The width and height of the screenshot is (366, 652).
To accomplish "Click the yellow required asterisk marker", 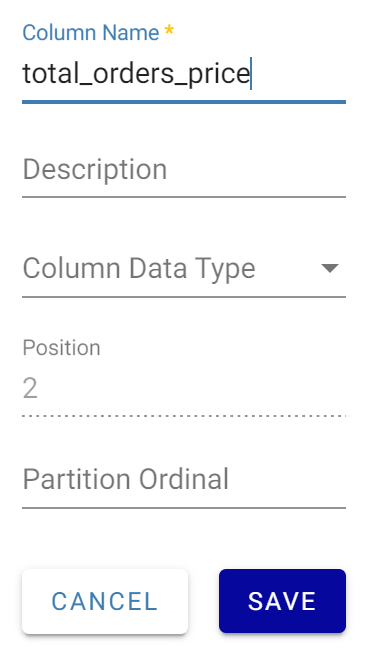I will click(169, 30).
